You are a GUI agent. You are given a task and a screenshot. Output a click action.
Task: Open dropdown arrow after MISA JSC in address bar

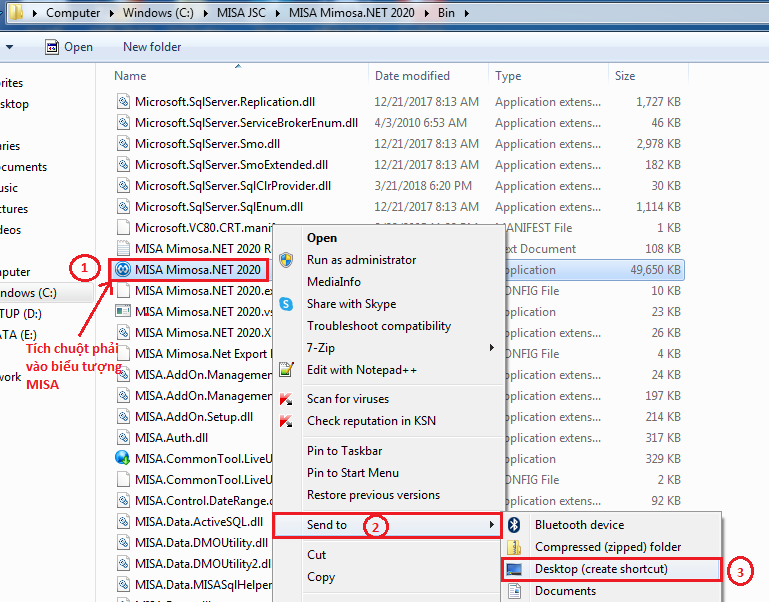tap(278, 13)
